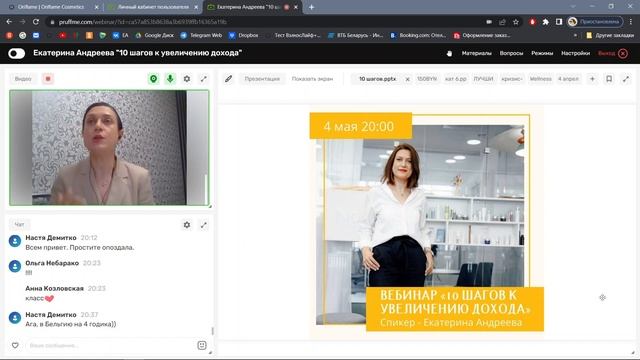
Task: Select the кат 6.pp presentation tab
Action: (x=456, y=79)
